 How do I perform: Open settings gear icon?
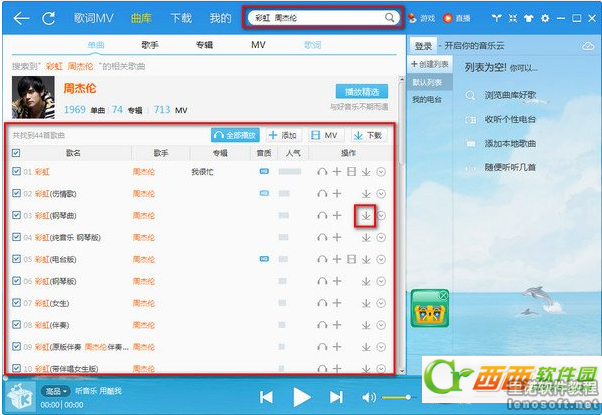click(545, 18)
